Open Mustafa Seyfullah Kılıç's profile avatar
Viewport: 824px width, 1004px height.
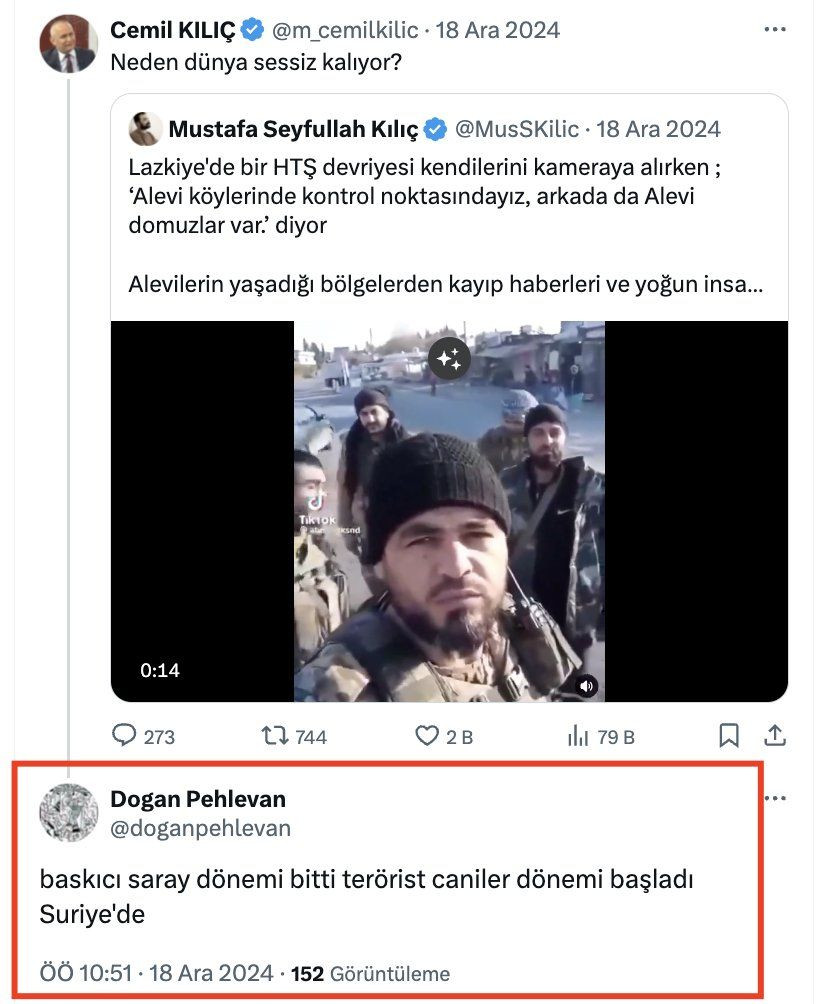[x=142, y=128]
